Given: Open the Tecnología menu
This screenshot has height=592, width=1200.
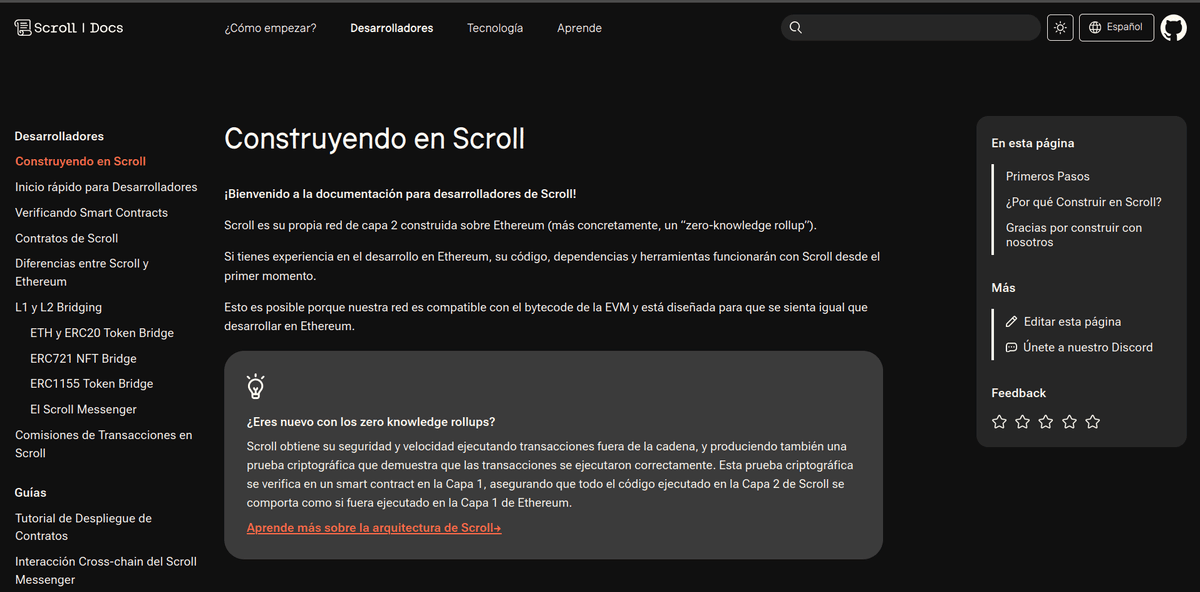Looking at the screenshot, I should (495, 28).
